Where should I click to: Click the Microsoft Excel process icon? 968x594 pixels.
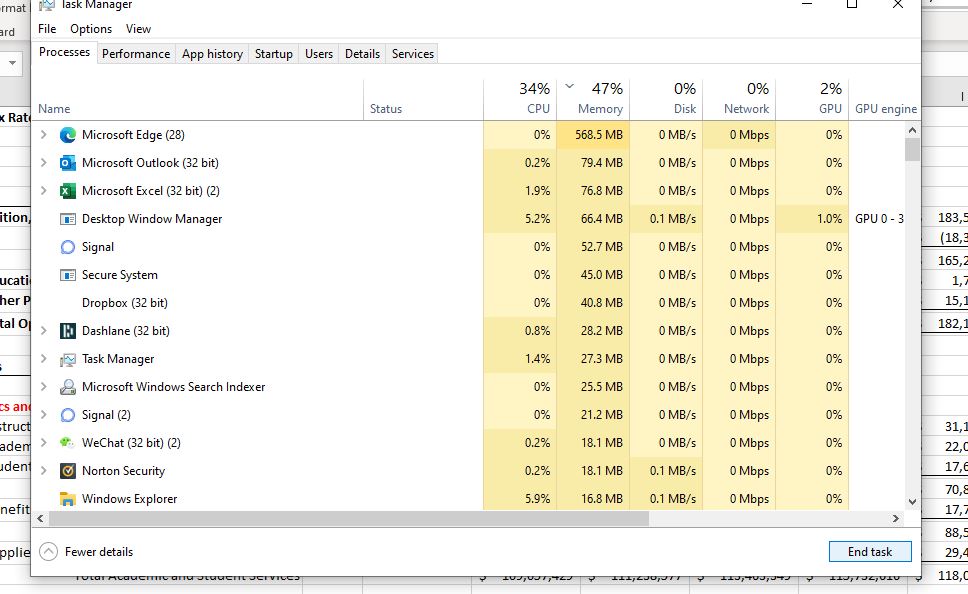[x=68, y=191]
